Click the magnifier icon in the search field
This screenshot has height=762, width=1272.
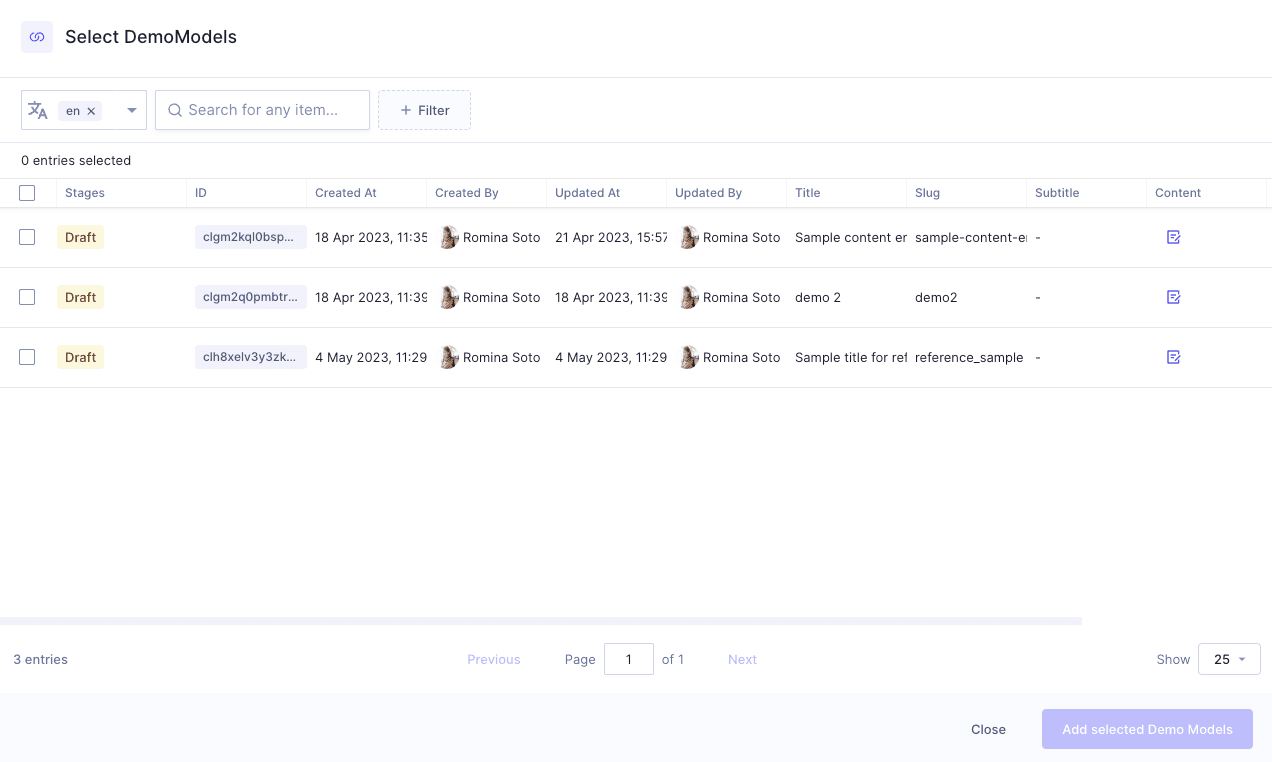[x=175, y=110]
